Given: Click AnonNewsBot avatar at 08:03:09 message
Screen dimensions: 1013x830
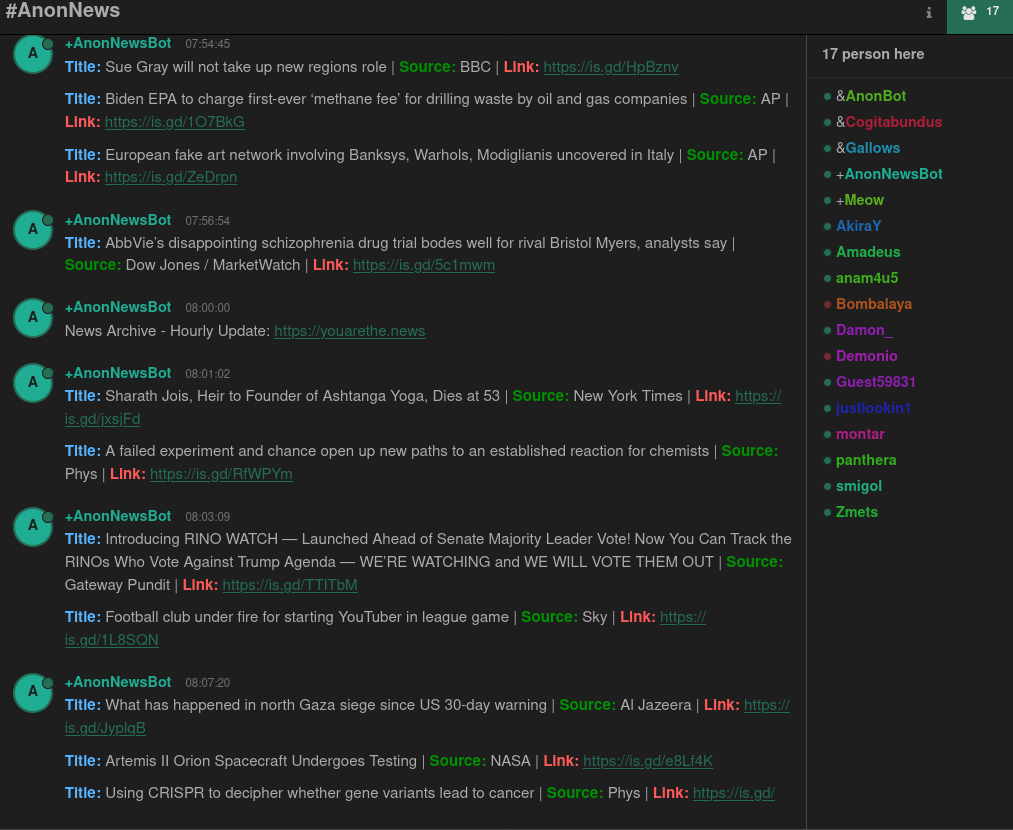Looking at the screenshot, I should [33, 526].
